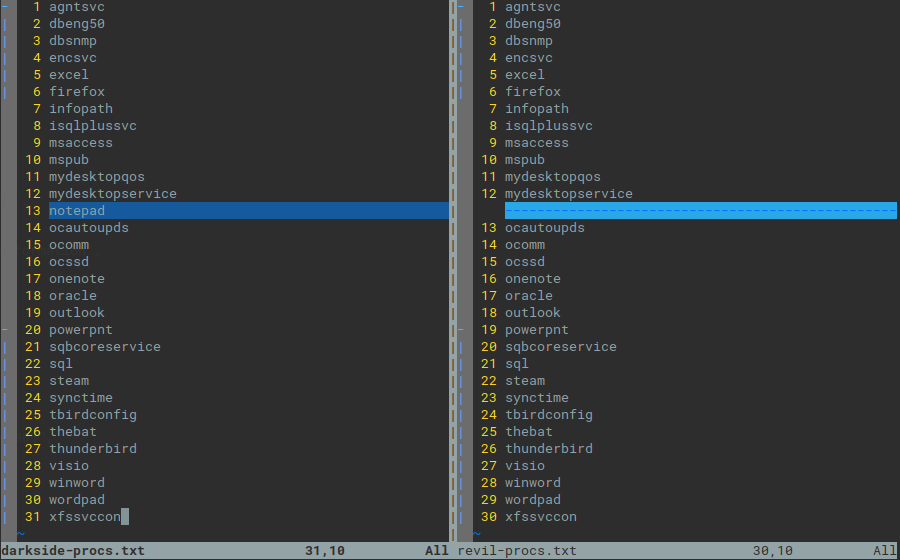Click sql on line 22 of darkside-procs.txt
Screen dimensions: 900x560
pos(61,364)
